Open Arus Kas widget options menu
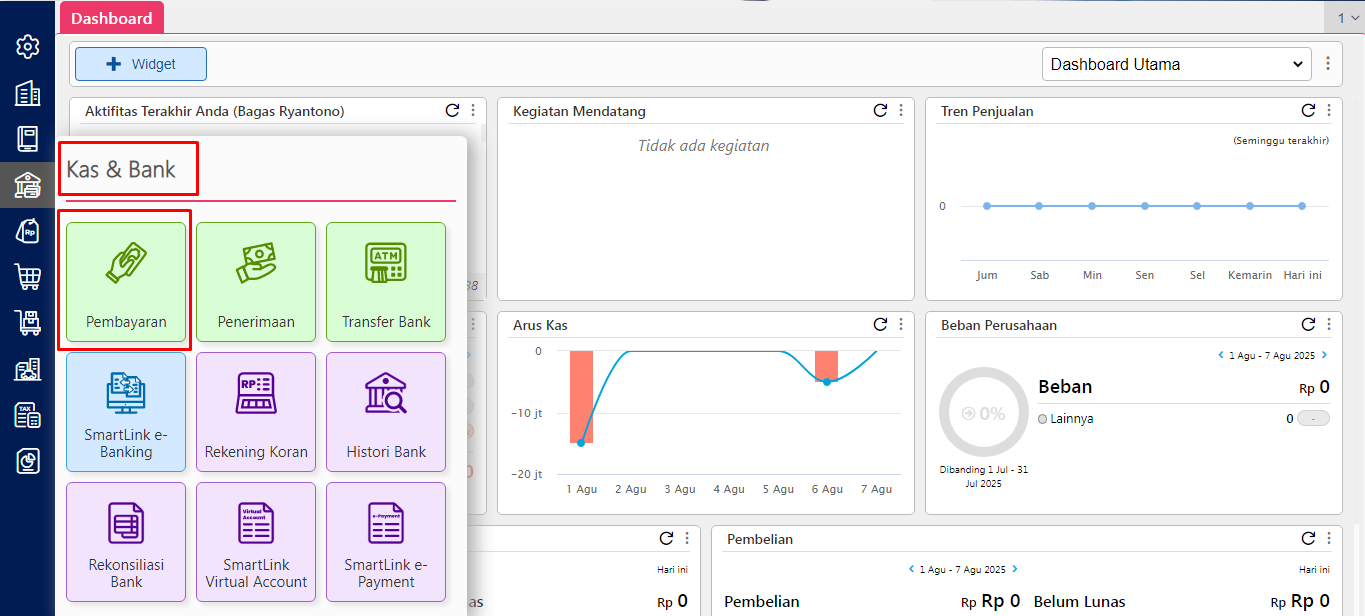Viewport: 1365px width, 616px height. click(901, 325)
